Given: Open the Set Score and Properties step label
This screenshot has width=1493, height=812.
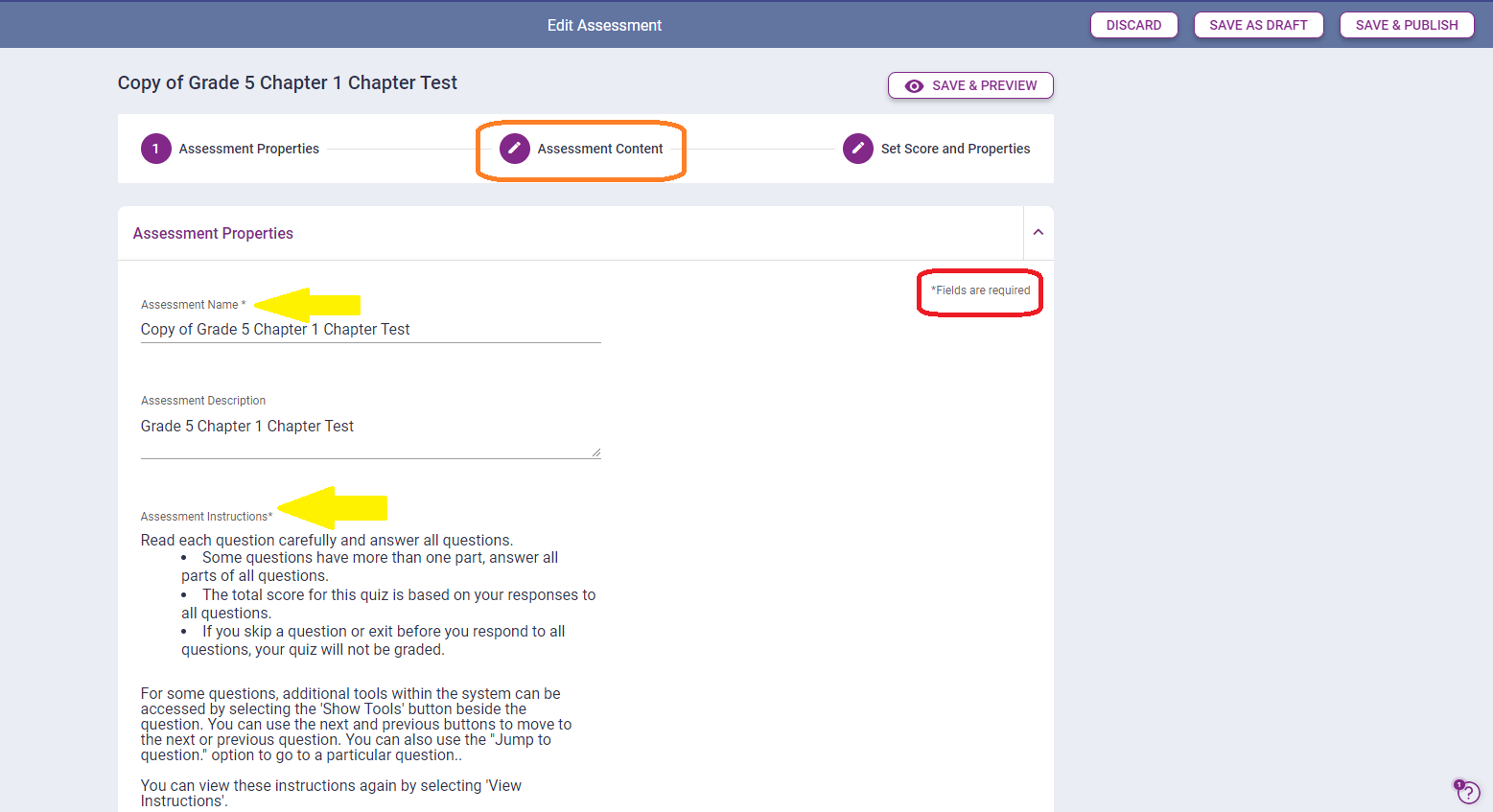Looking at the screenshot, I should click(x=955, y=149).
